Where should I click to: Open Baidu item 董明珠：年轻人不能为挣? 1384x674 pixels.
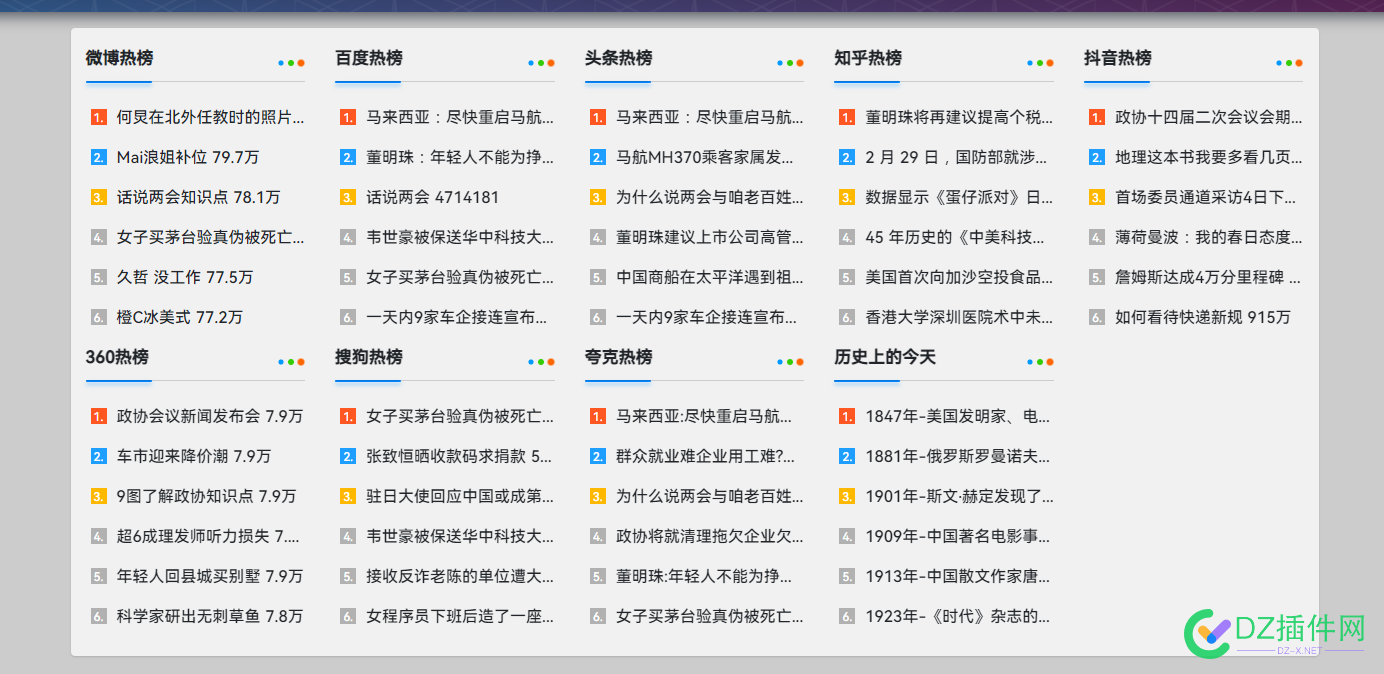click(460, 157)
